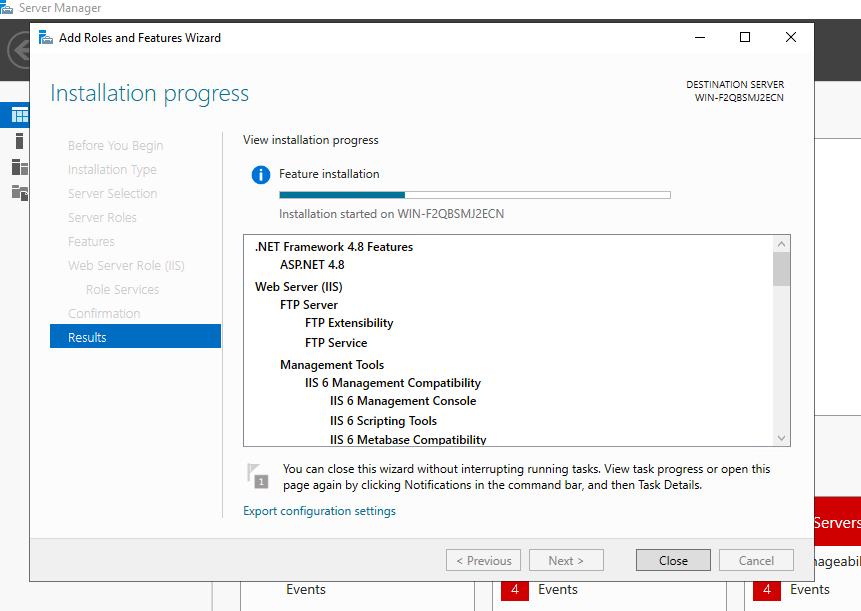The width and height of the screenshot is (861, 611).
Task: Click 'Web Server (IIS)' in the feature list
Action: [299, 287]
